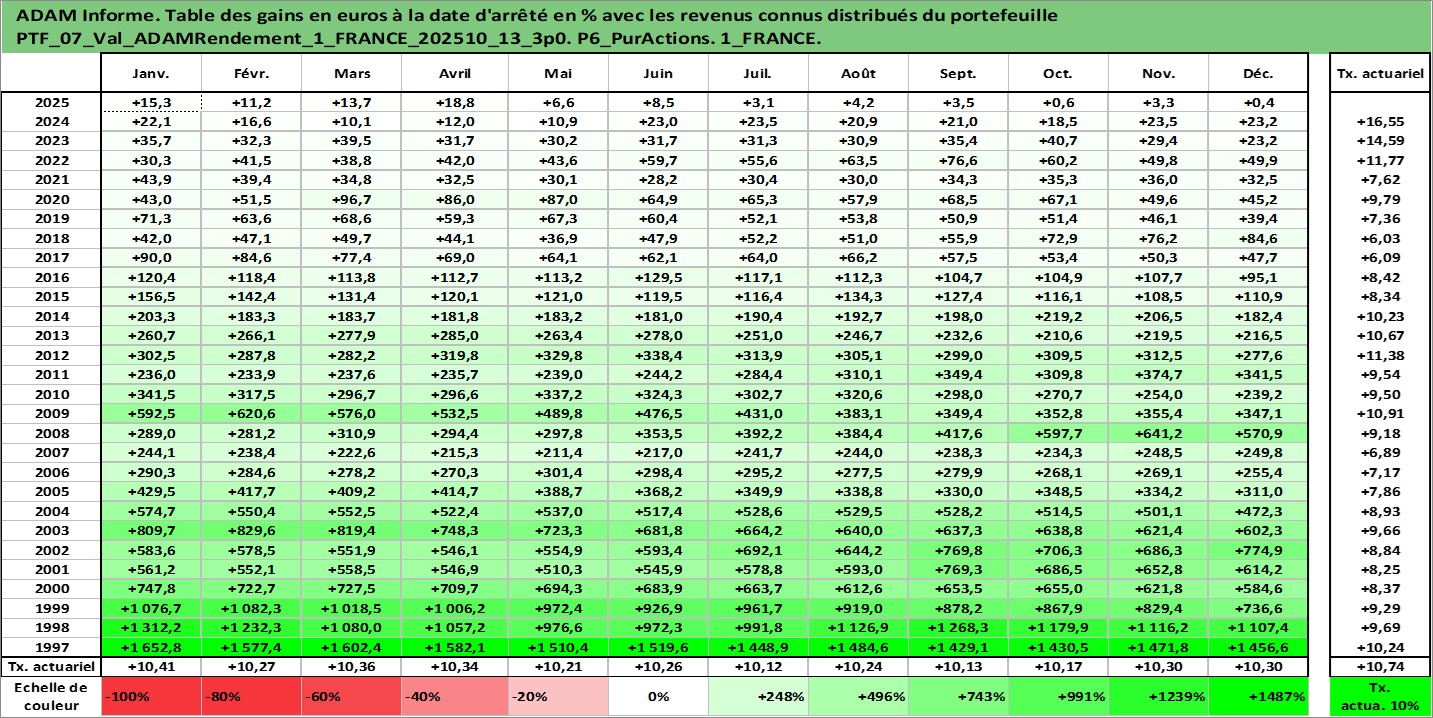Click the +10,12 July actuarial rate
The image size is (1433, 718).
[758, 667]
